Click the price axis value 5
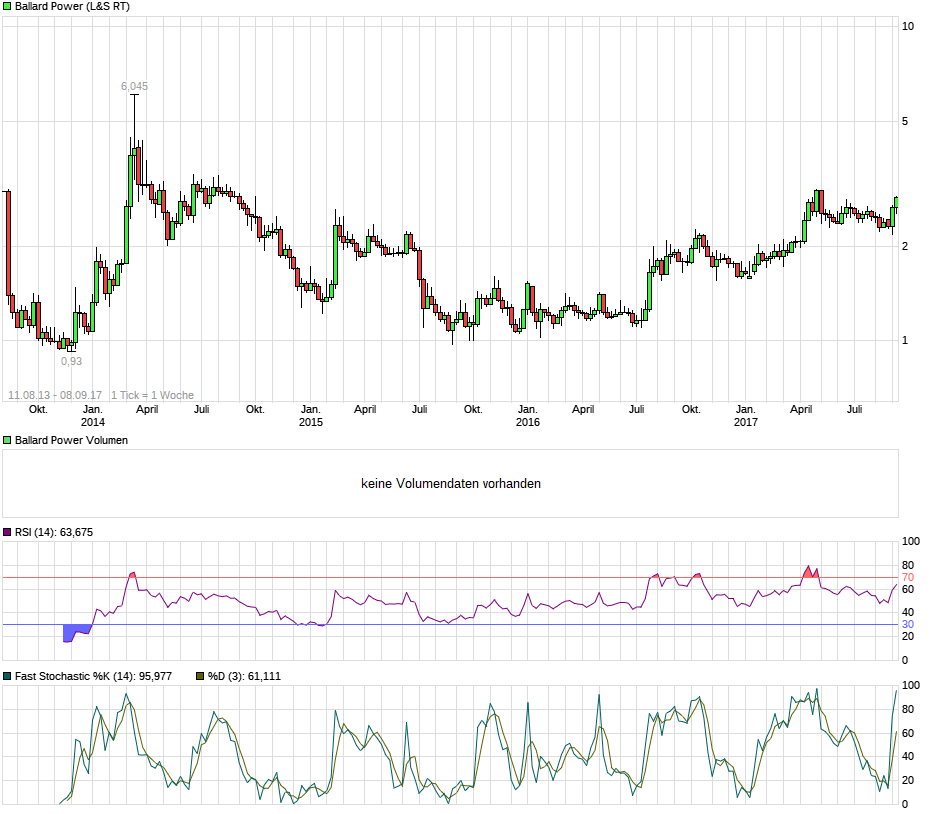Image resolution: width=940 pixels, height=814 pixels. coord(905,122)
